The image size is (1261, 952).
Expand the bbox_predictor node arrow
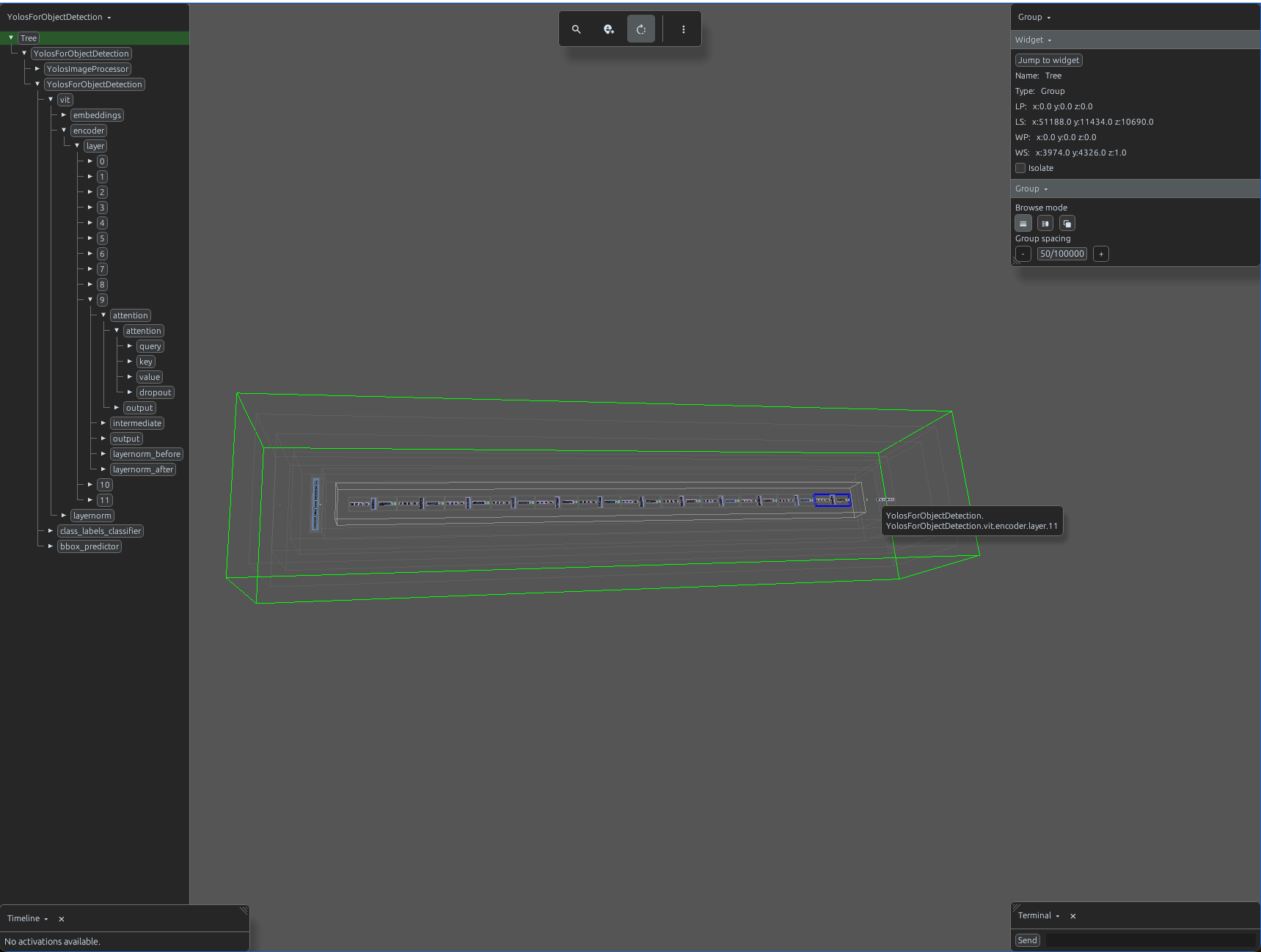click(51, 546)
